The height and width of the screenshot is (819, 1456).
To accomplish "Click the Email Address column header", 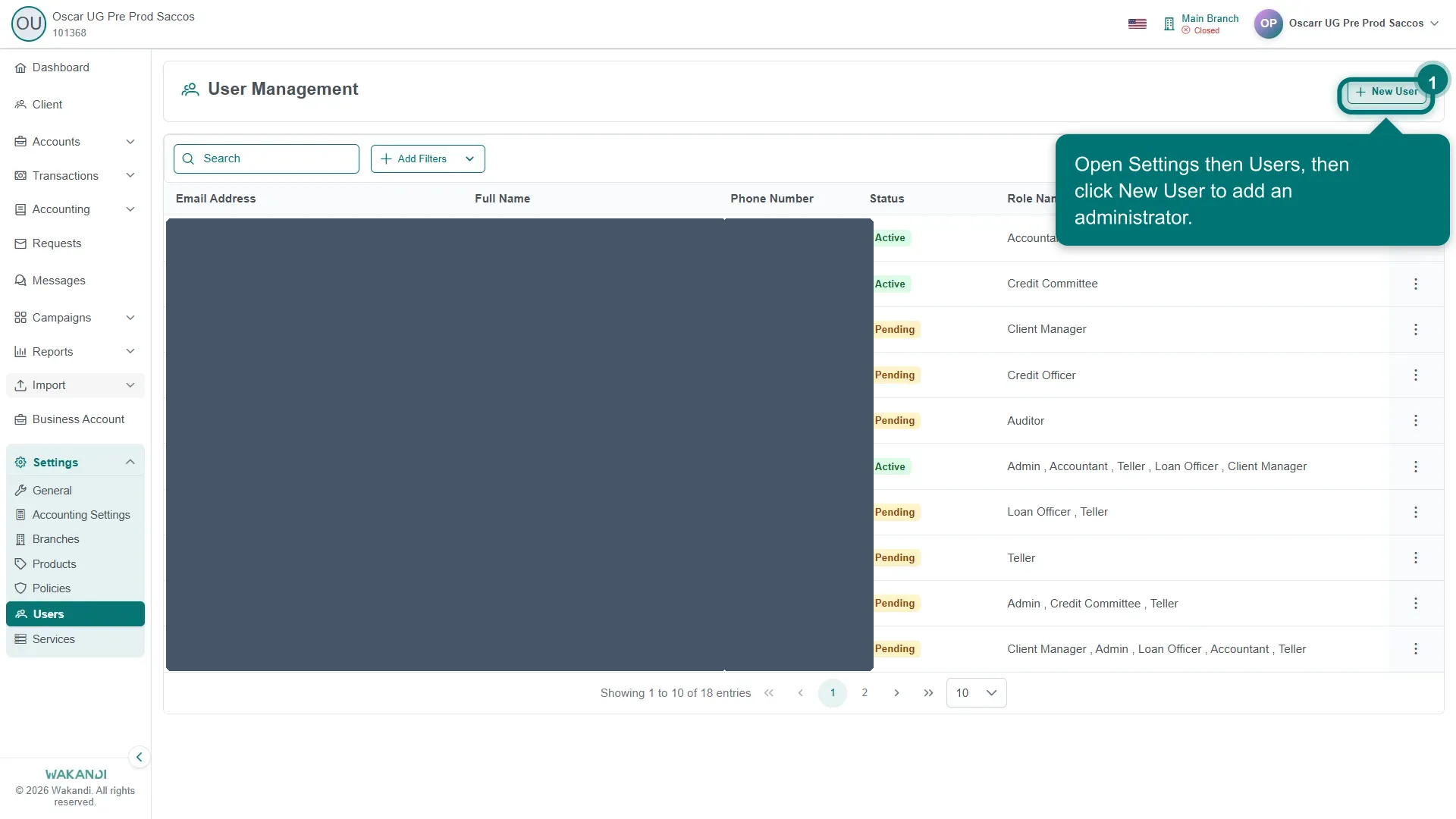I will 215,199.
